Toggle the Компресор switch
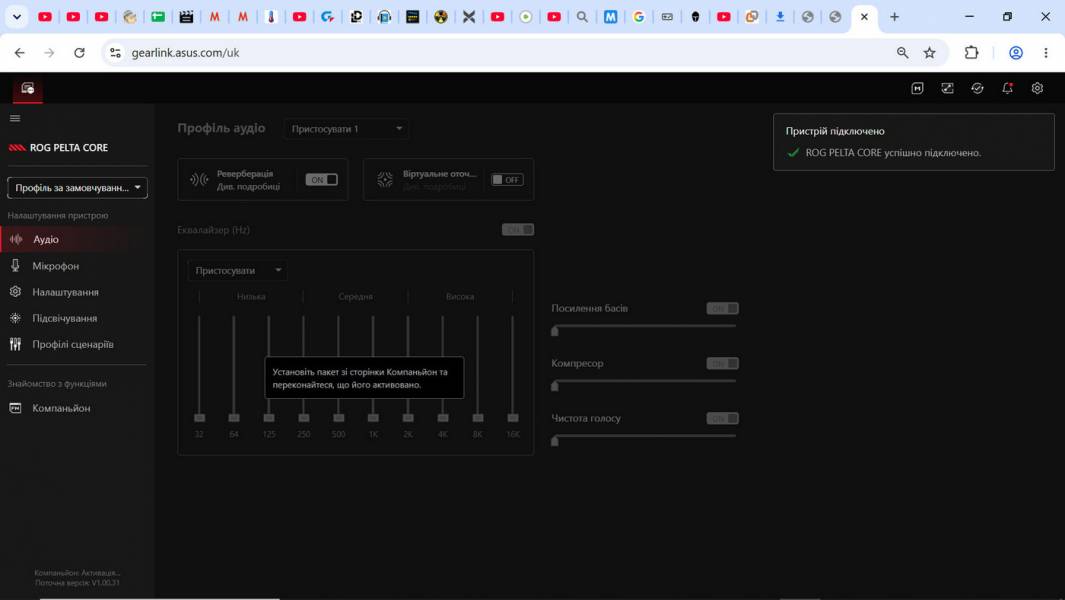 pos(722,364)
